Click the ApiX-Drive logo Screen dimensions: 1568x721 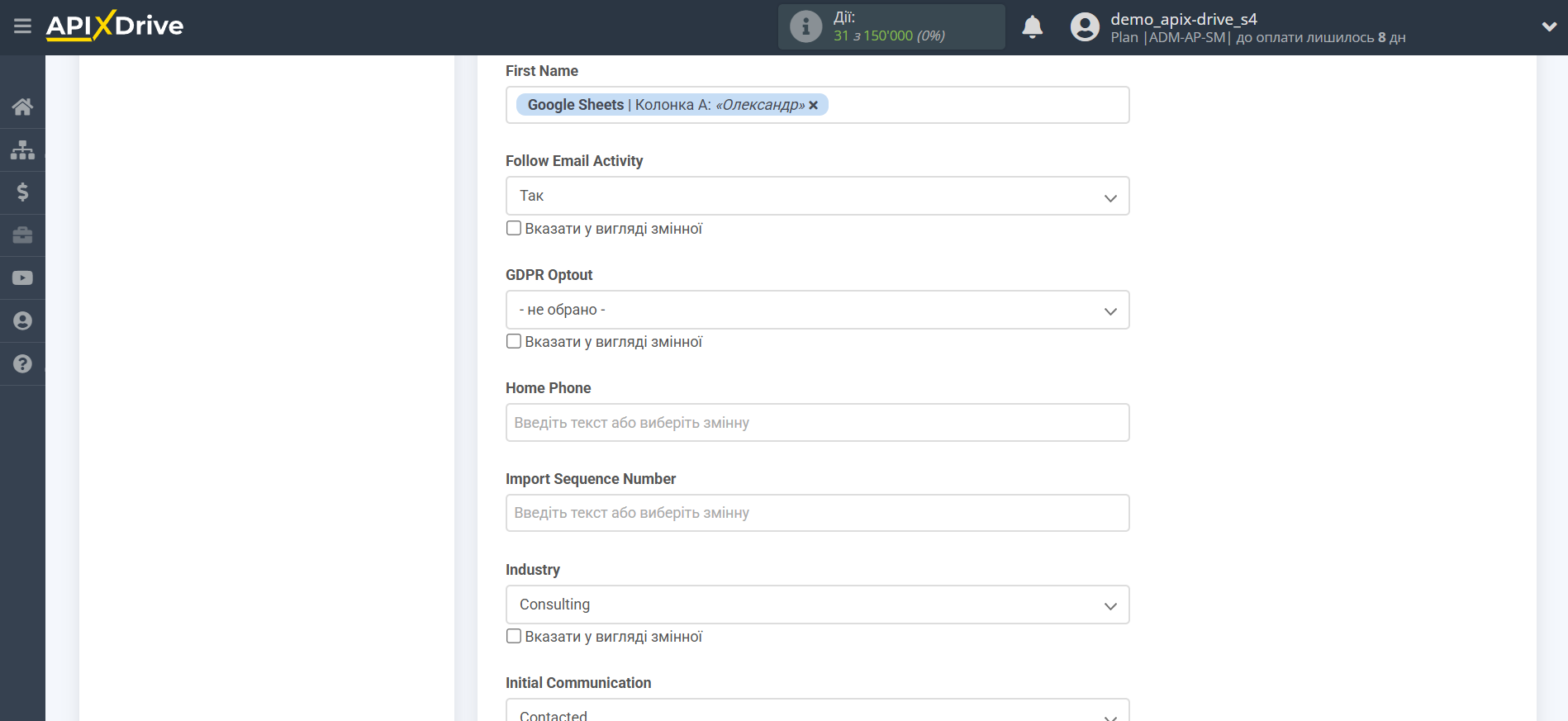pyautogui.click(x=115, y=26)
